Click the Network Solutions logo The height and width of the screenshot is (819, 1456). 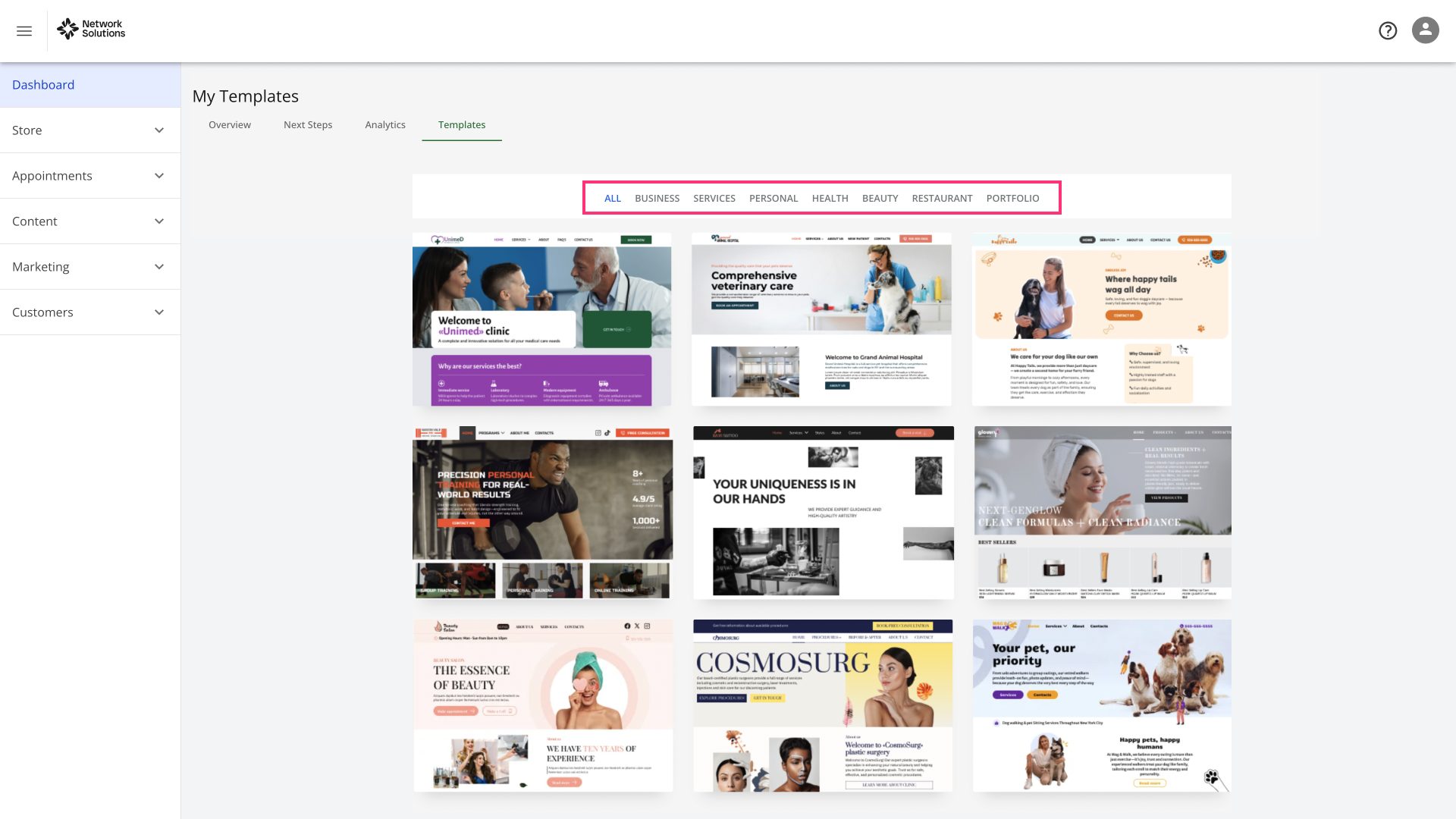[91, 30]
